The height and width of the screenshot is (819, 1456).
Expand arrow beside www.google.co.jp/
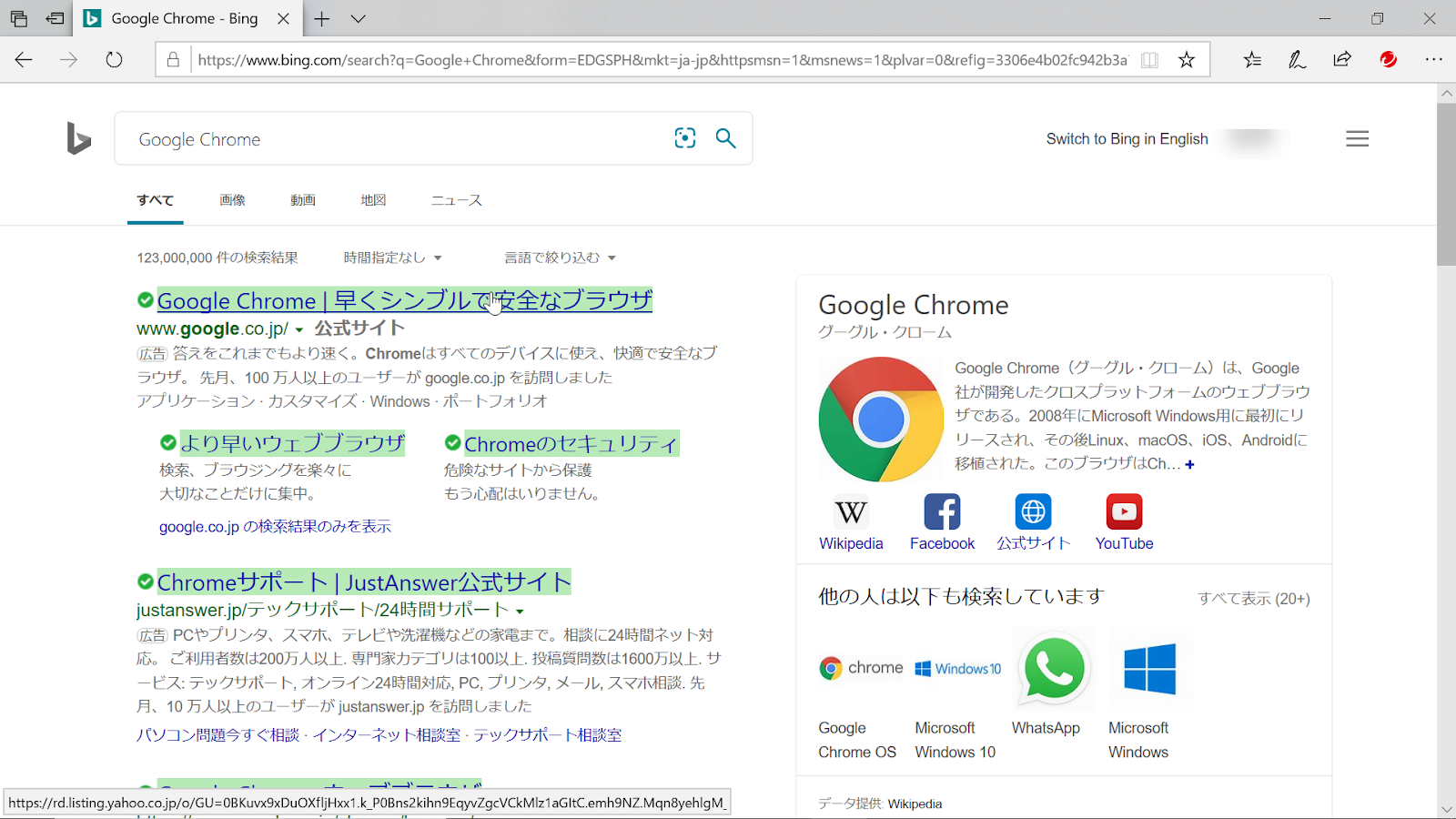click(299, 329)
